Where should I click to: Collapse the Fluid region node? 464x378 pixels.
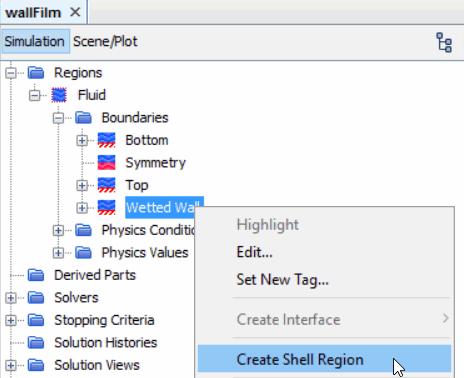(x=34, y=96)
